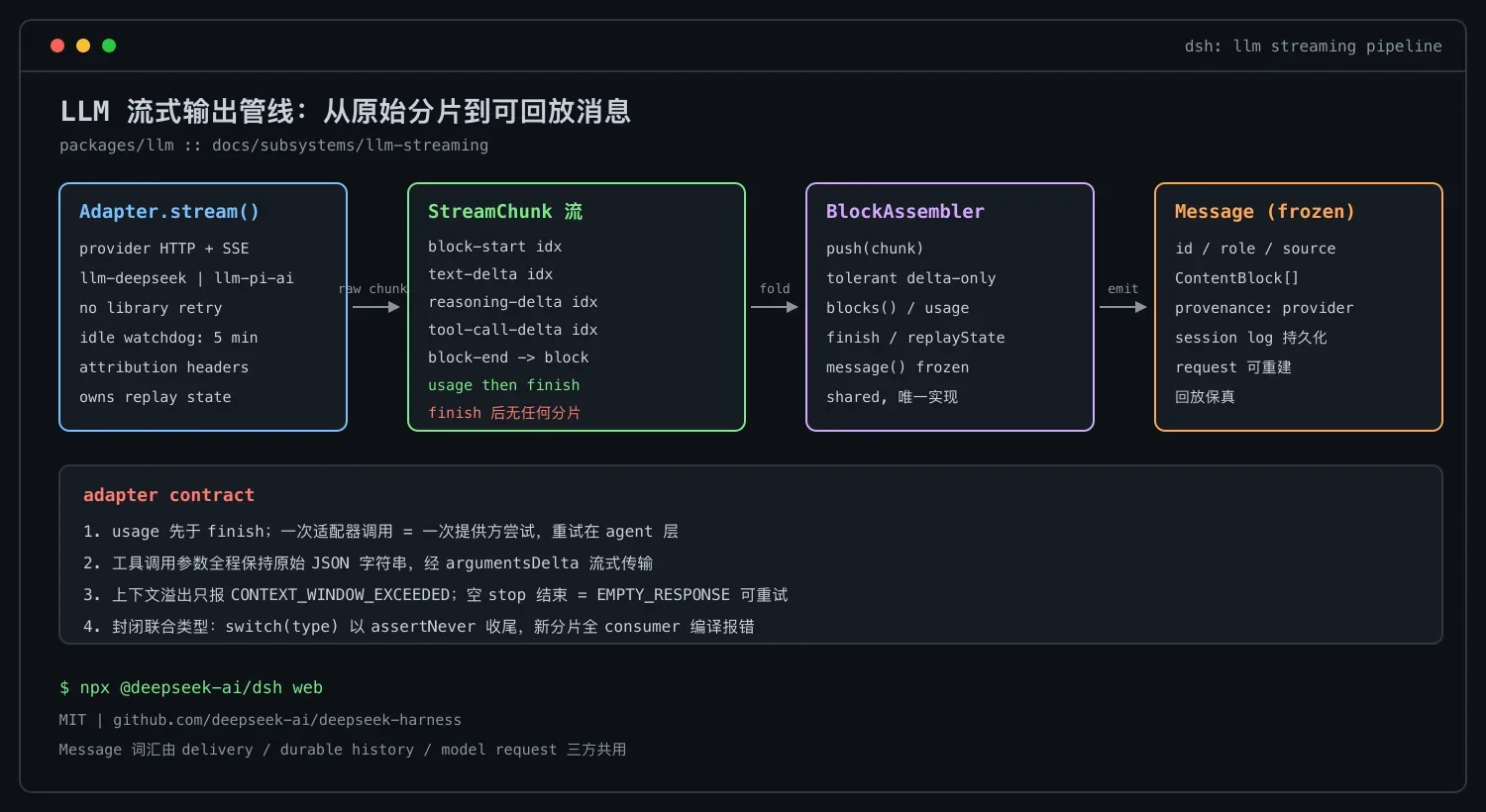1486x812 pixels.
Task: Select 'attribution headers' line
Action: 164,367
